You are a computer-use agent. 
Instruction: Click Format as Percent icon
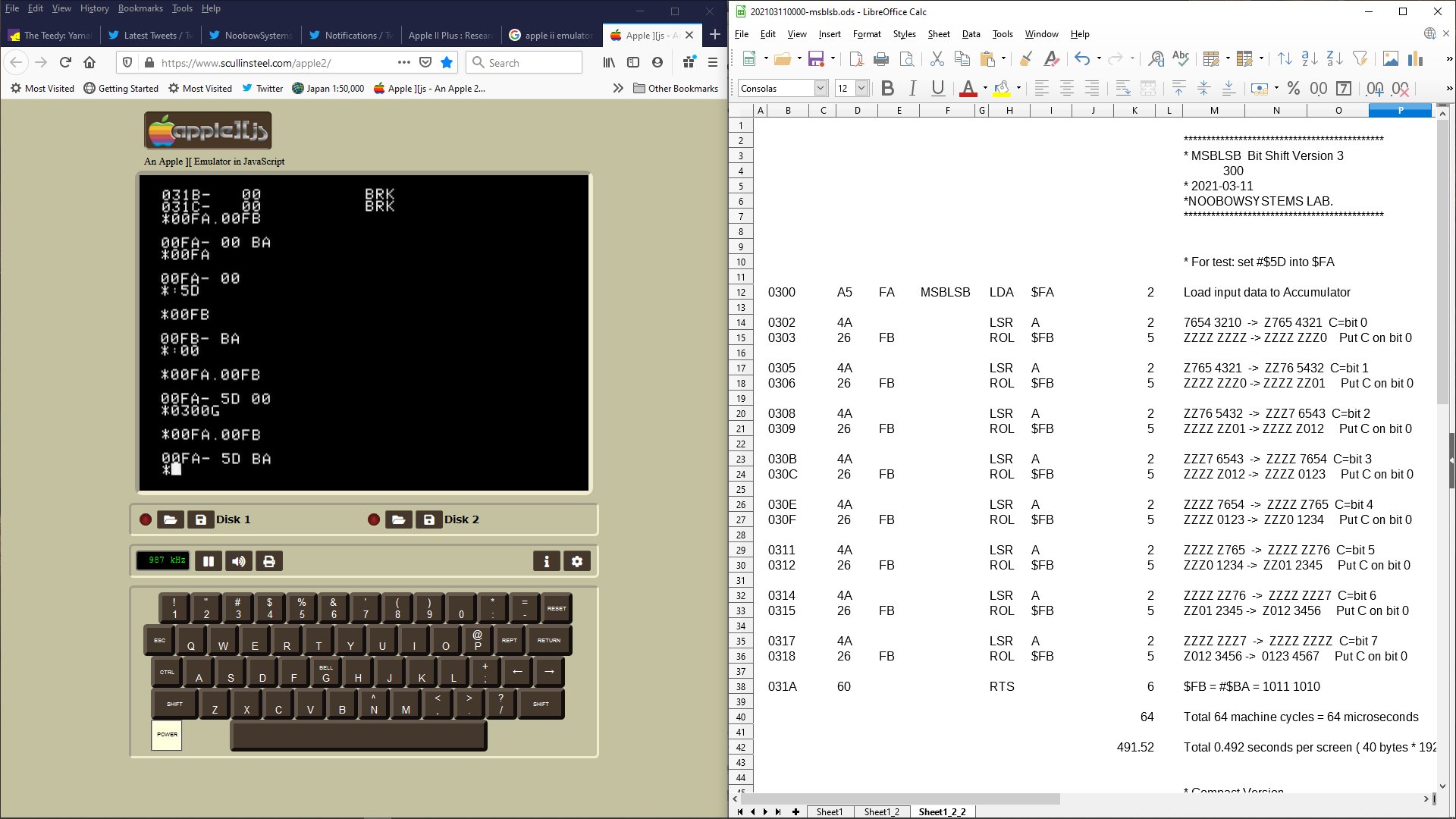pos(1294,89)
